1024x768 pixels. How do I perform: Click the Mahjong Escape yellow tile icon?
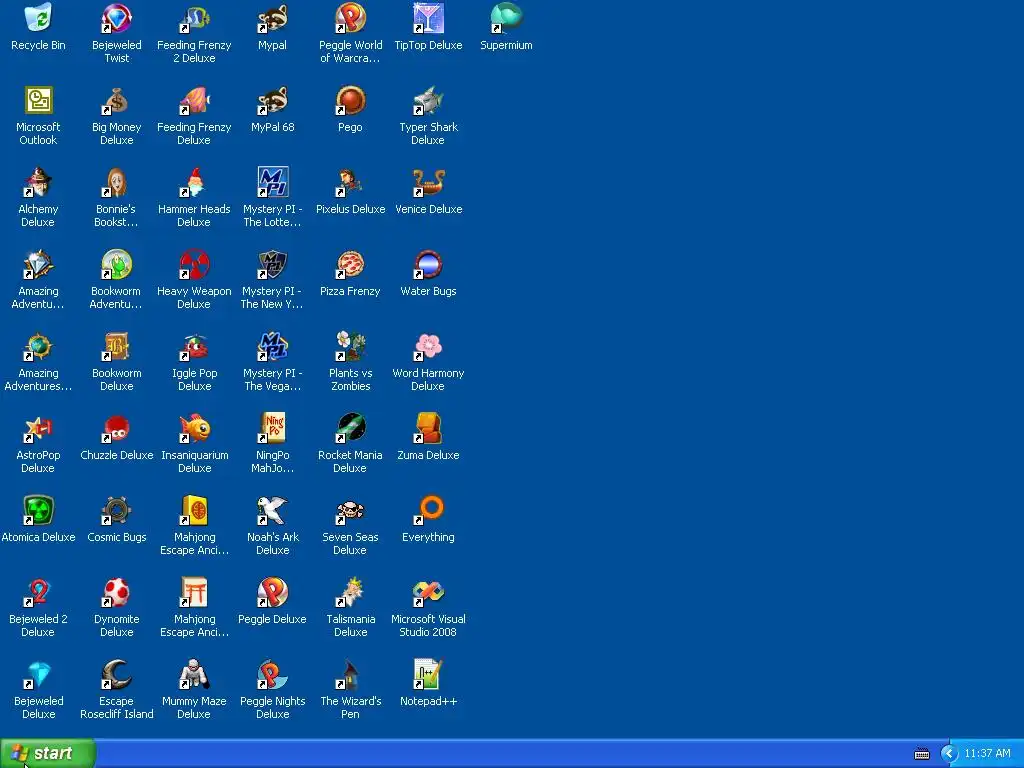coord(194,510)
